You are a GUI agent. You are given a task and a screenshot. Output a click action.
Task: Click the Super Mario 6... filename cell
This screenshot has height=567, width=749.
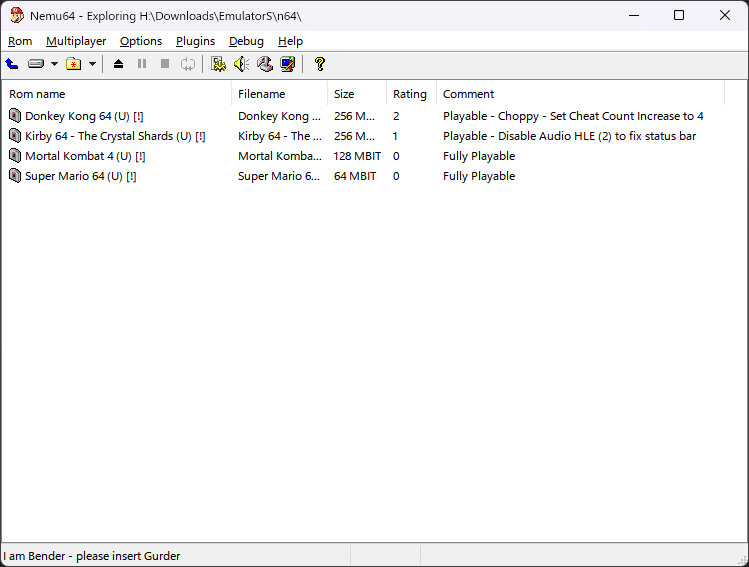pyautogui.click(x=279, y=176)
